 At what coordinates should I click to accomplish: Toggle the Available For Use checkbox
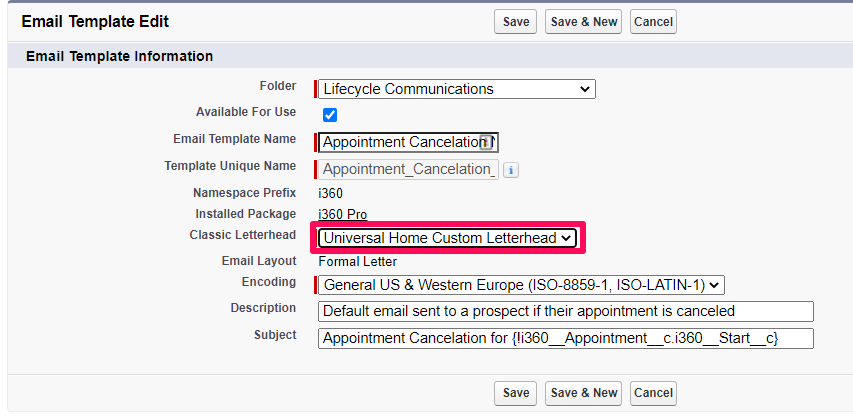[x=330, y=115]
